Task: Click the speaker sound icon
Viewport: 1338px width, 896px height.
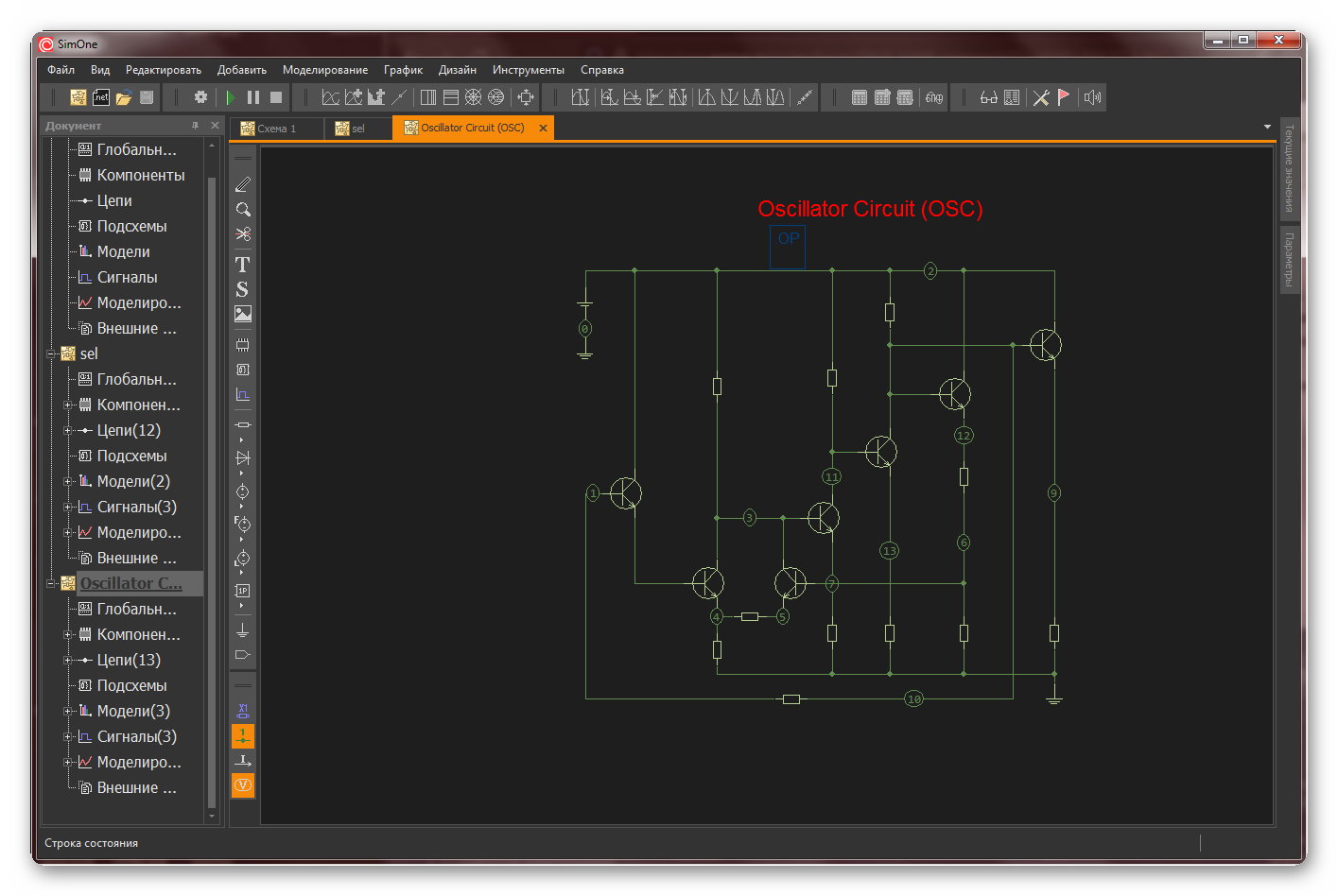Action: (1092, 97)
